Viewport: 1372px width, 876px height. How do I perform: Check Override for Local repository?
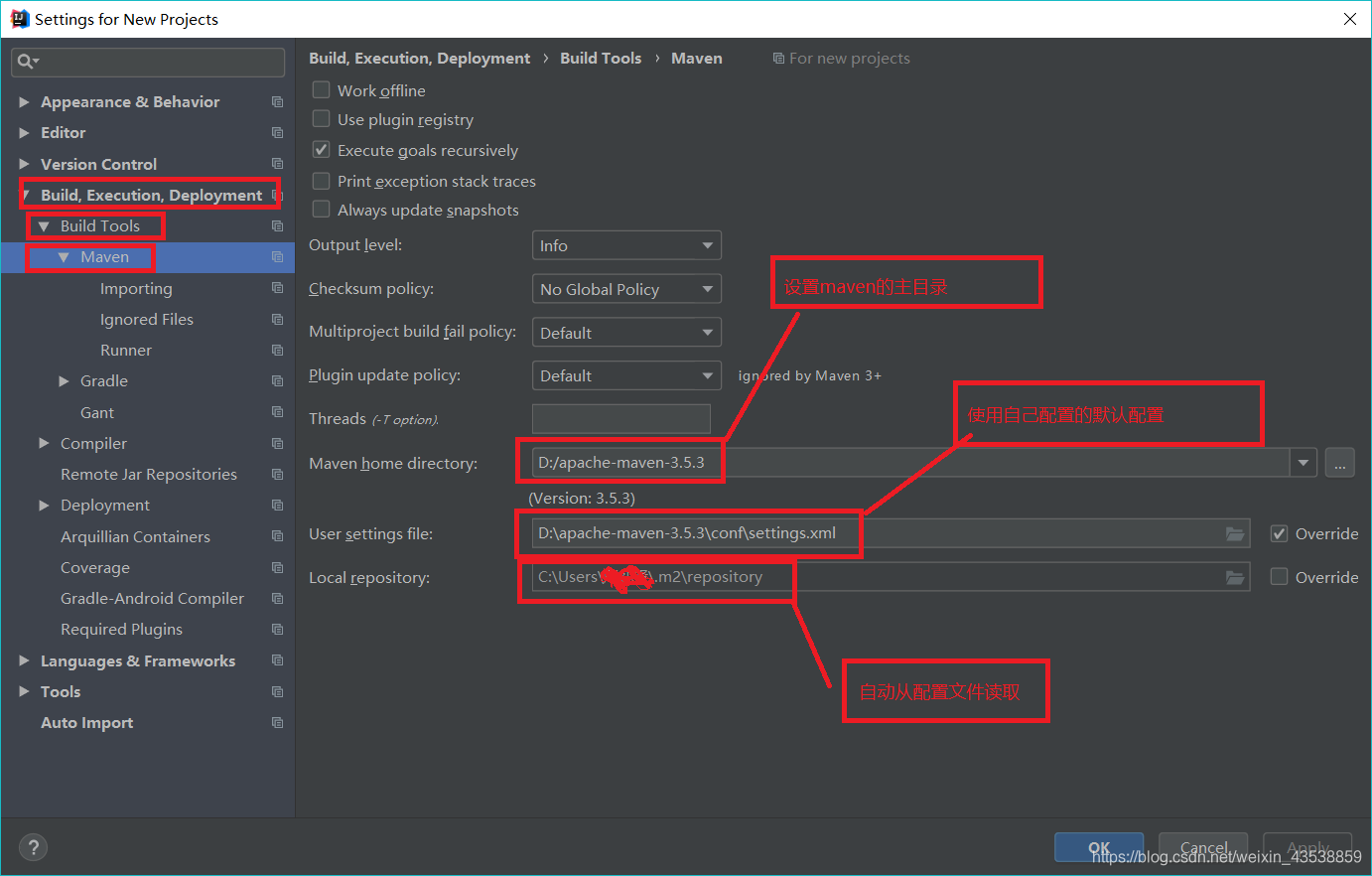1280,576
